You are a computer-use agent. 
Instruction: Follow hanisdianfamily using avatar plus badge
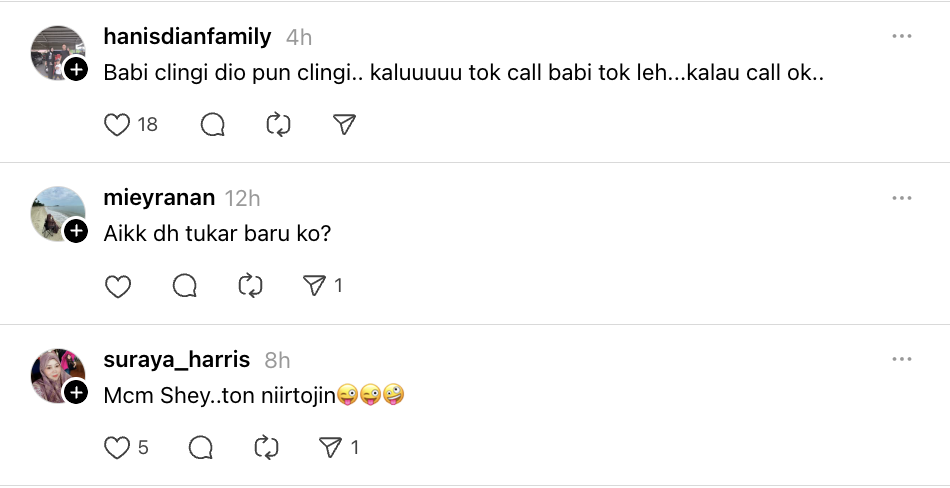pos(76,70)
